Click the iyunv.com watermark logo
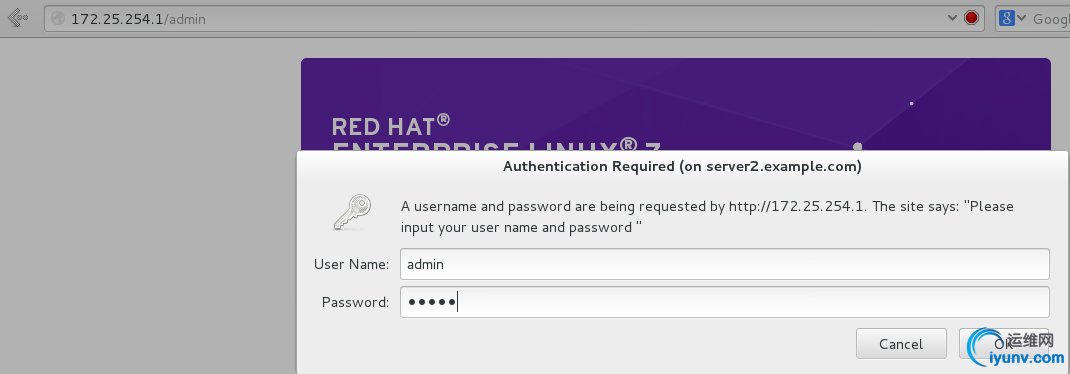Image resolution: width=1070 pixels, height=374 pixels. (1017, 349)
